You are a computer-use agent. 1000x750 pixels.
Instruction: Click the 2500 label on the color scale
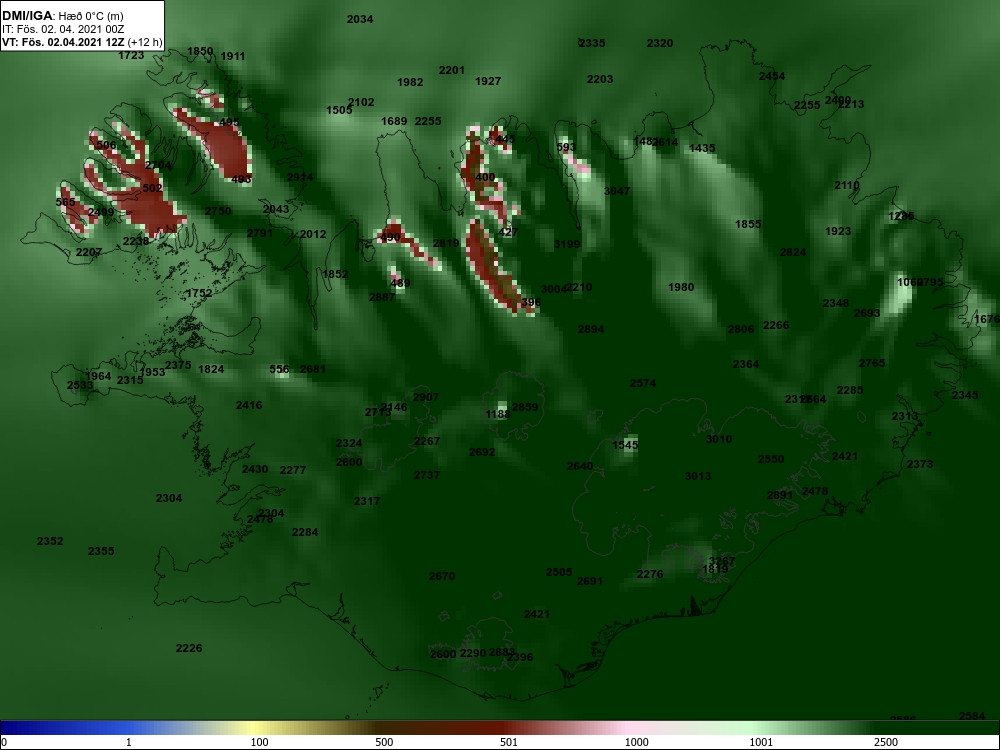pyautogui.click(x=886, y=742)
